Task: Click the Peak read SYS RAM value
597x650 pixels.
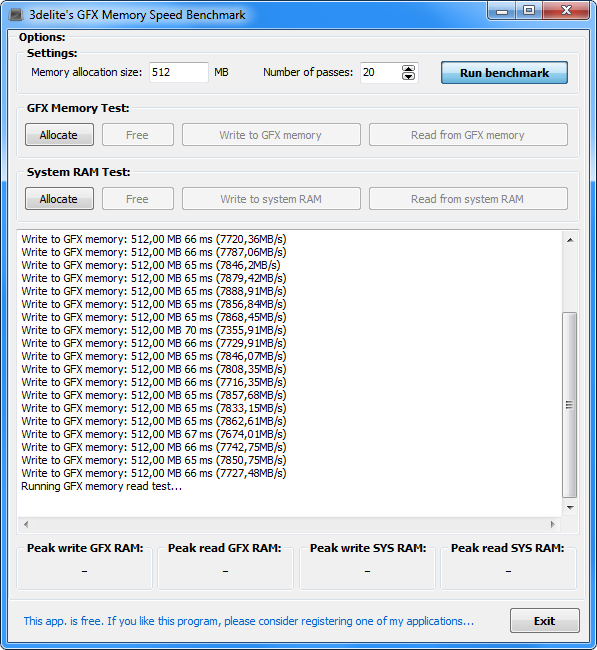Action: 508,572
